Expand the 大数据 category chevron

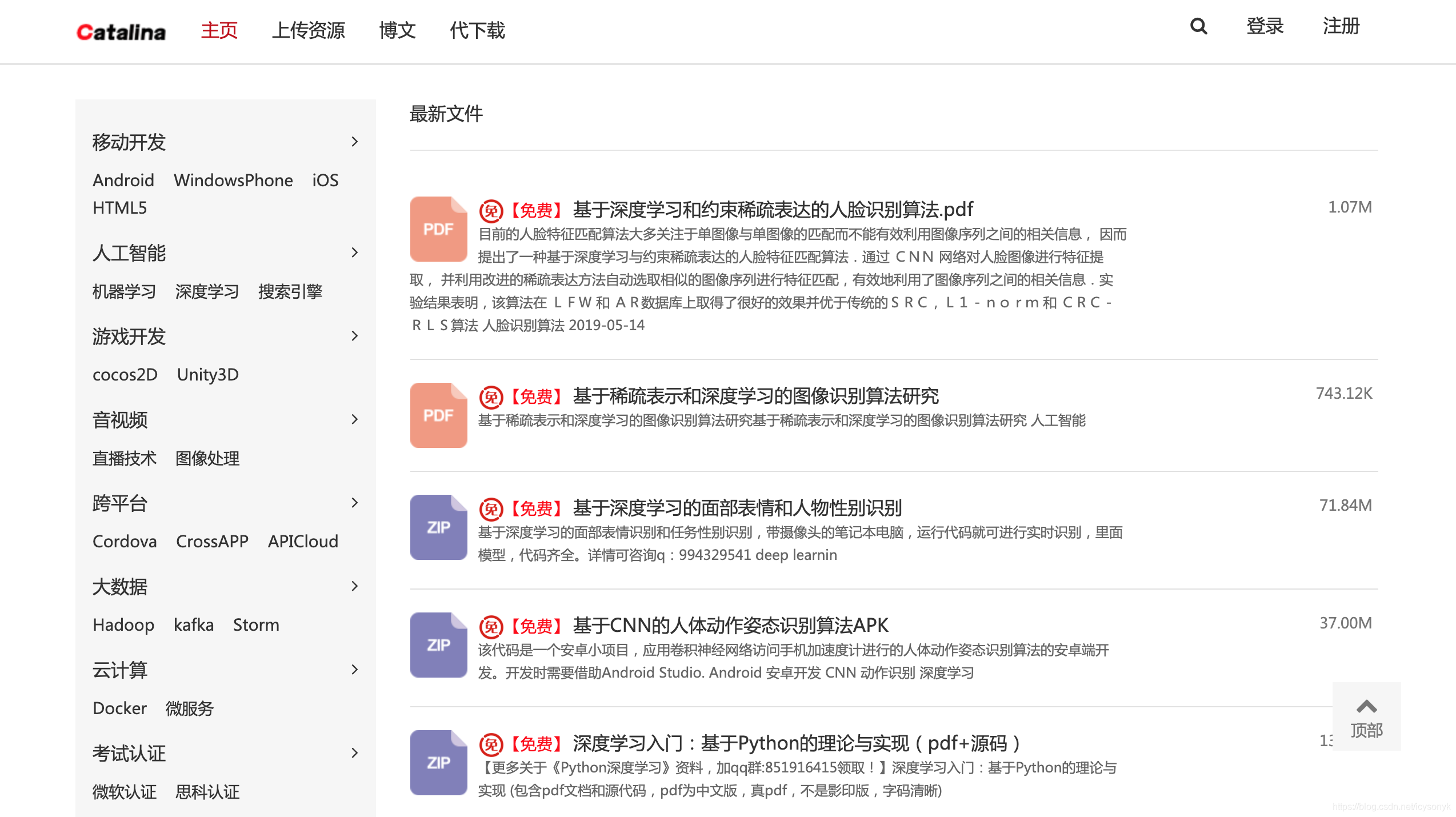(x=355, y=586)
